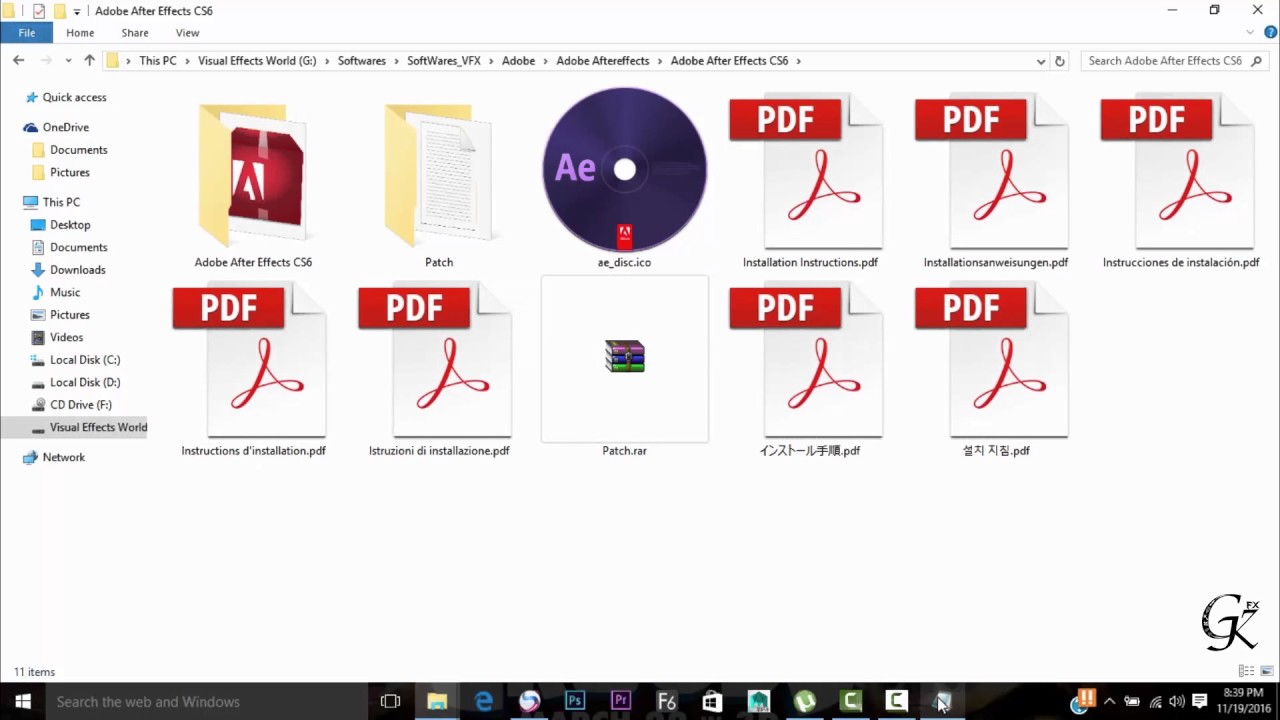Open the Windows Start menu

click(x=23, y=702)
